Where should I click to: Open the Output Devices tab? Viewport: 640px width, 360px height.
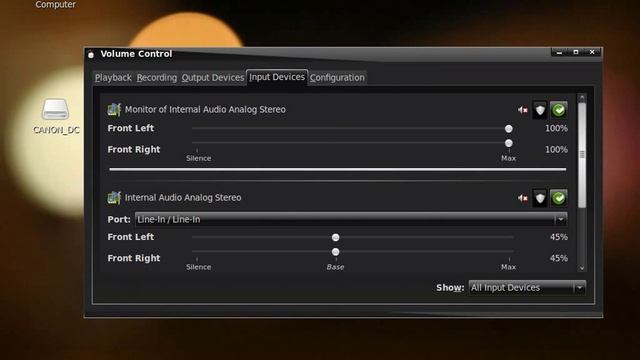pyautogui.click(x=213, y=78)
